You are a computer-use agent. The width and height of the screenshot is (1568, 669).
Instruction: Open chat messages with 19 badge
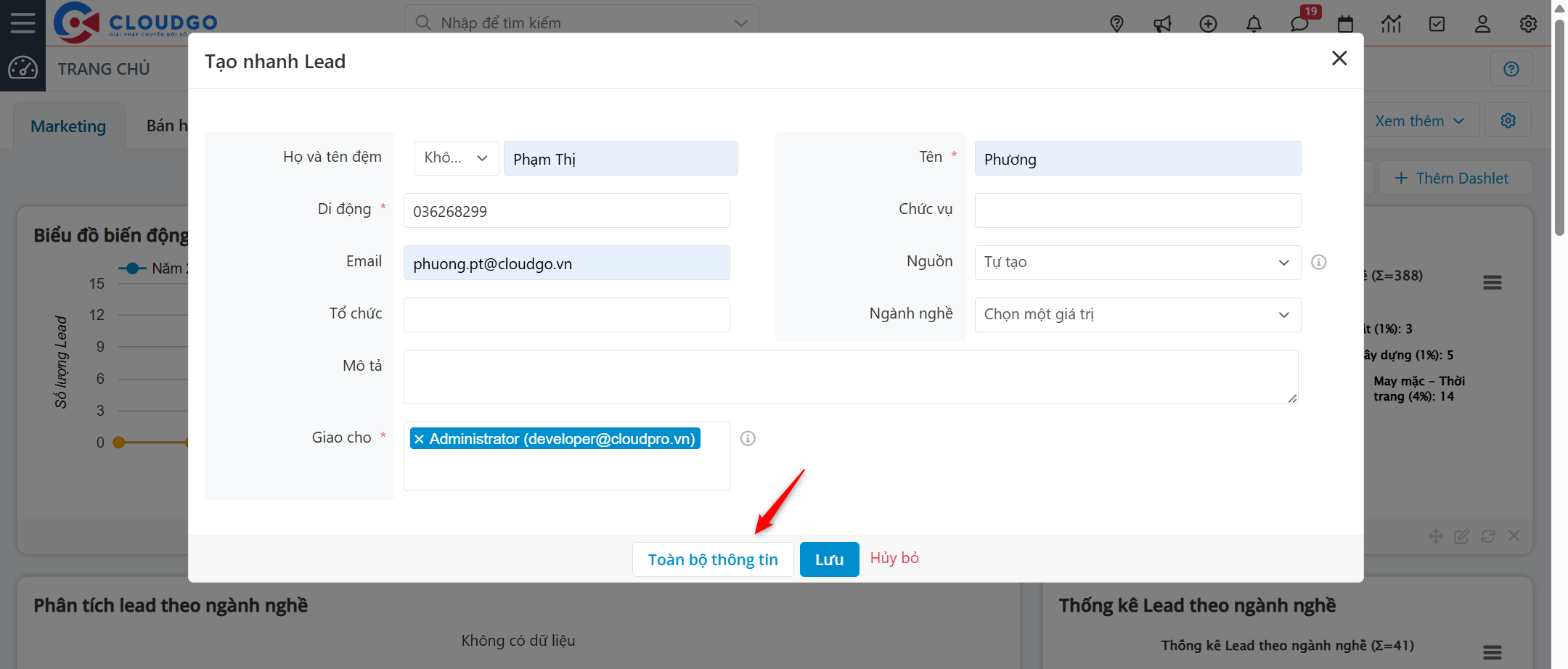pyautogui.click(x=1299, y=24)
